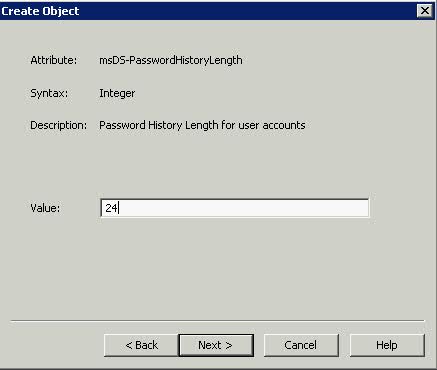Image resolution: width=437 pixels, height=370 pixels.
Task: Click the Description: label
Action: (59, 125)
